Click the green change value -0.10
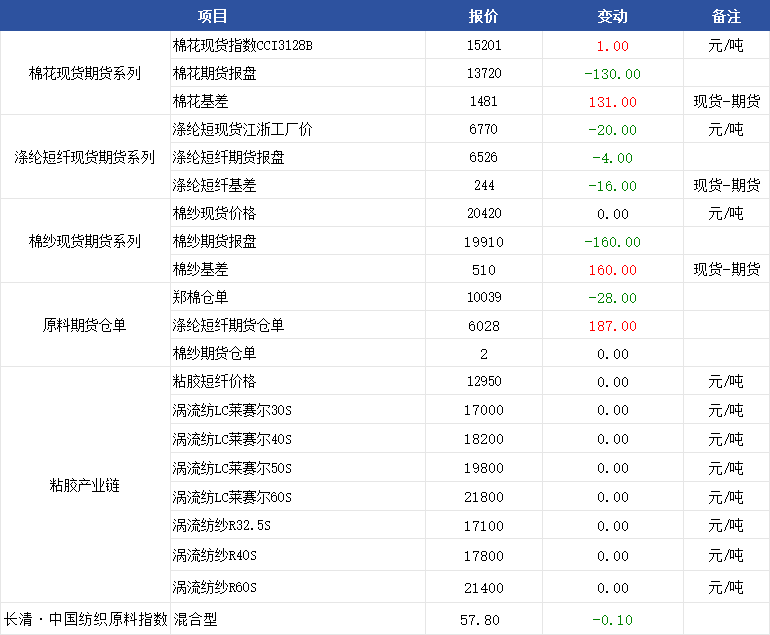Viewport: 770px width, 635px height. click(612, 620)
